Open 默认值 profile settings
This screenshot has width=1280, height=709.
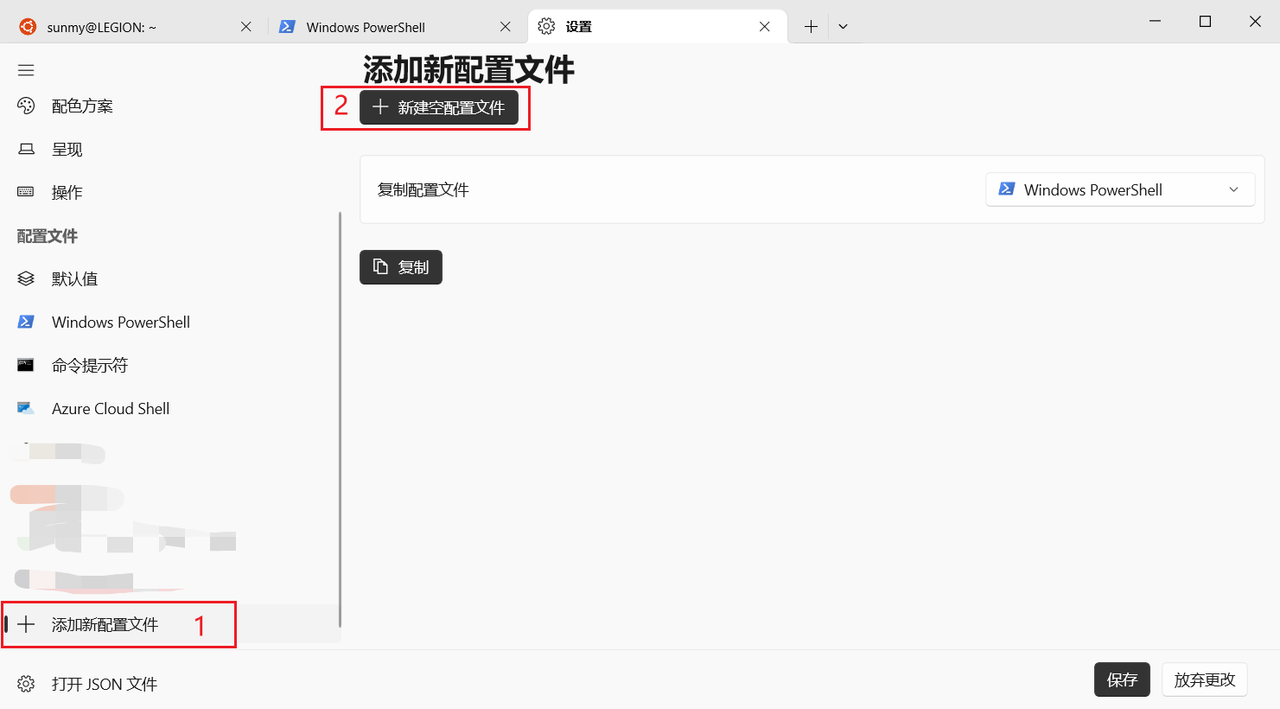pos(170,279)
